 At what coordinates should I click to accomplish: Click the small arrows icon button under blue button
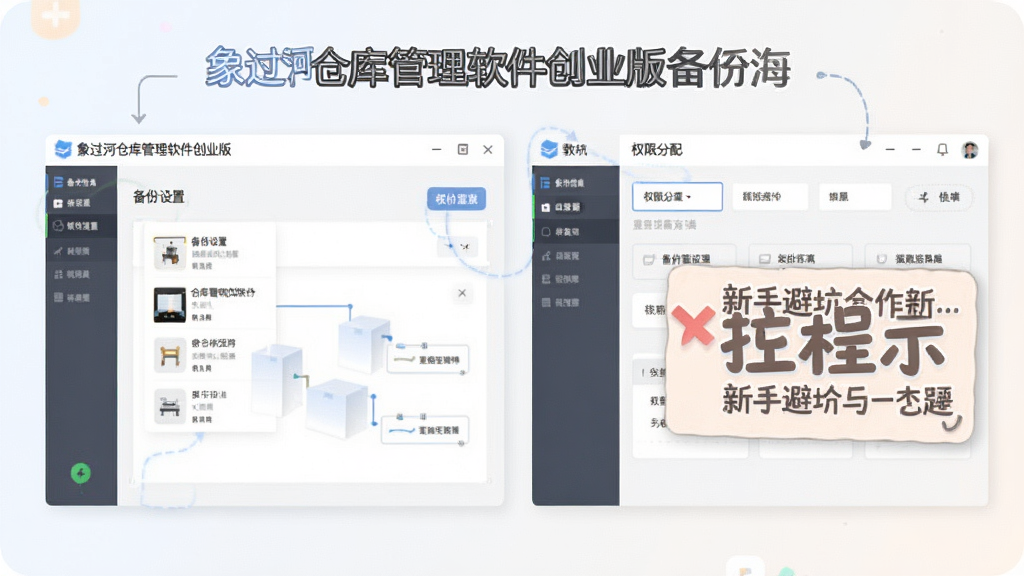pos(458,246)
